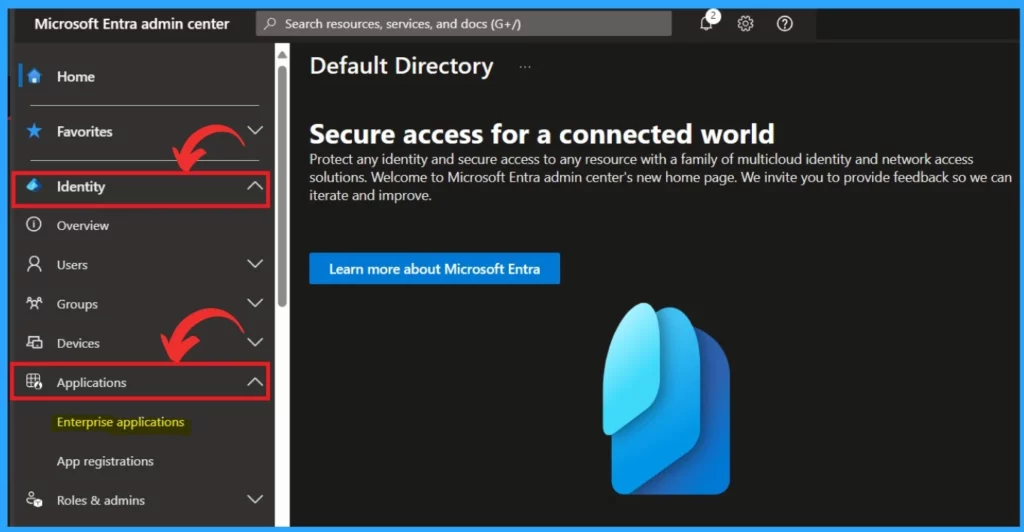
Task: Click the Home house icon
Action: (35, 76)
